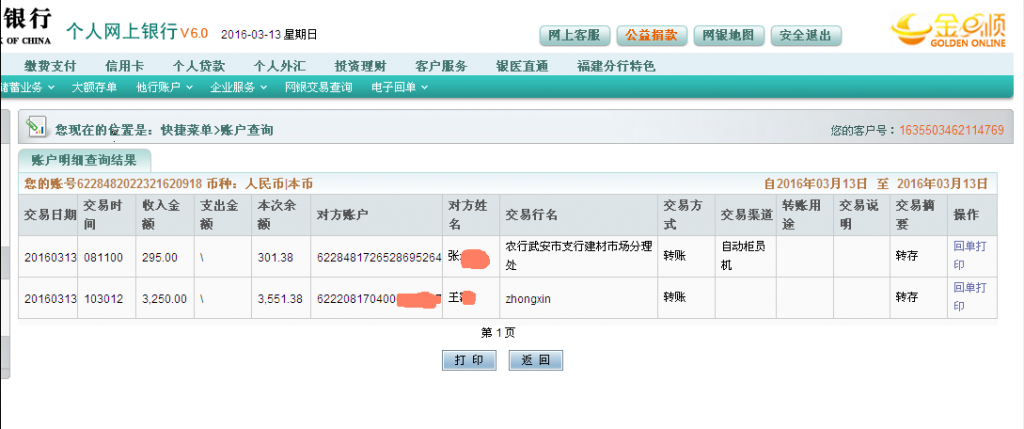
Task: Click the 安全退出 button
Action: click(806, 35)
